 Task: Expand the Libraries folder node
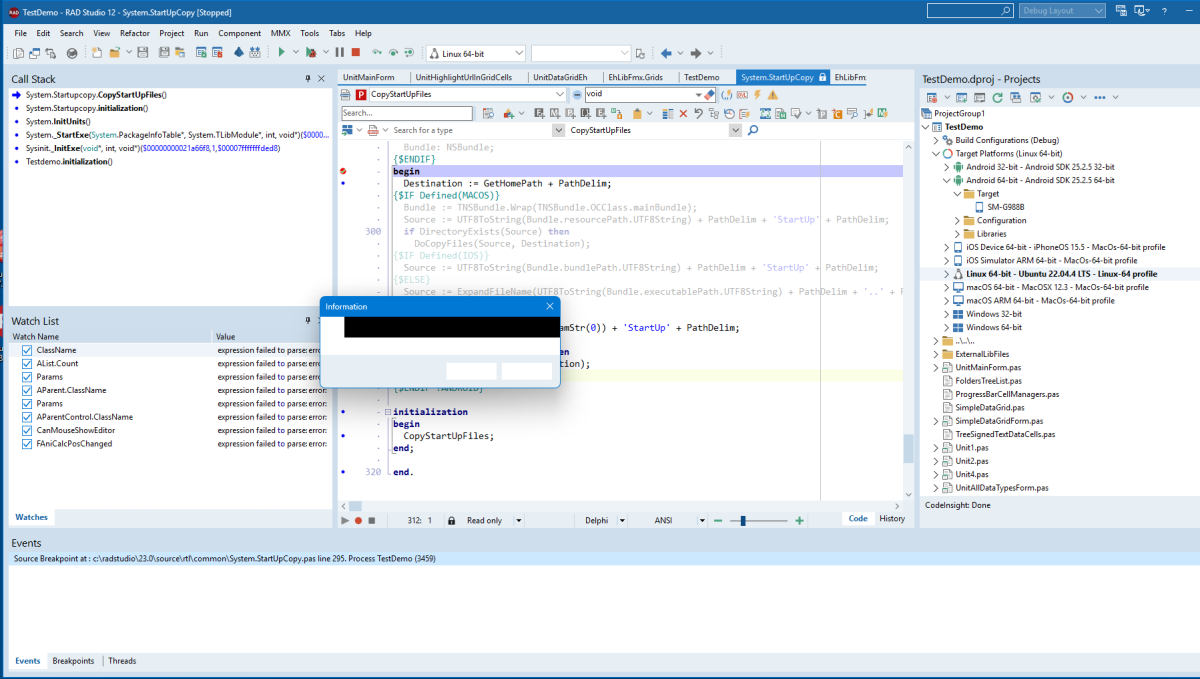point(957,234)
